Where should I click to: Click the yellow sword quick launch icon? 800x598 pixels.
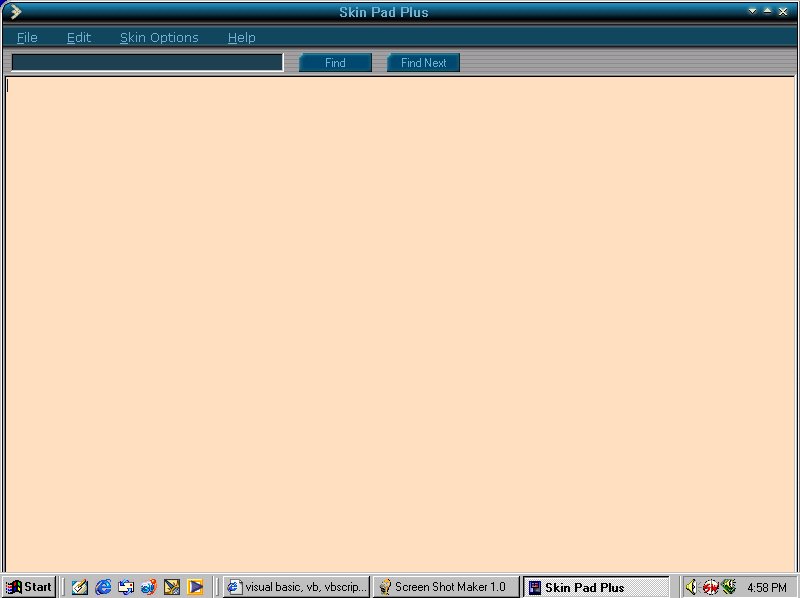click(x=172, y=587)
